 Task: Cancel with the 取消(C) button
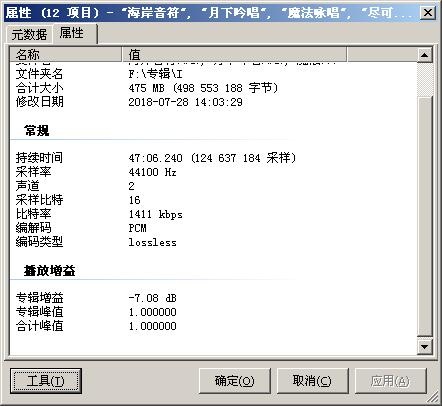312,381
